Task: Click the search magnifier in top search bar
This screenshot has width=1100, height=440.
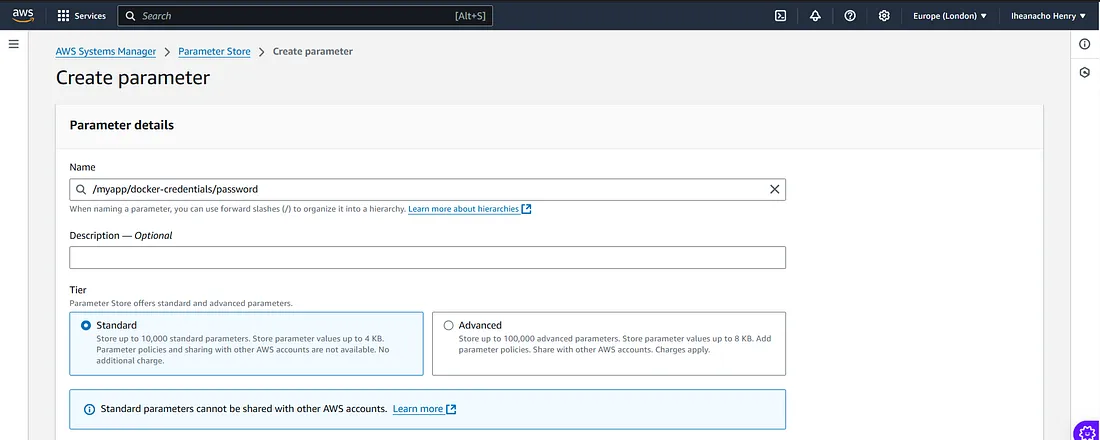Action: [130, 15]
